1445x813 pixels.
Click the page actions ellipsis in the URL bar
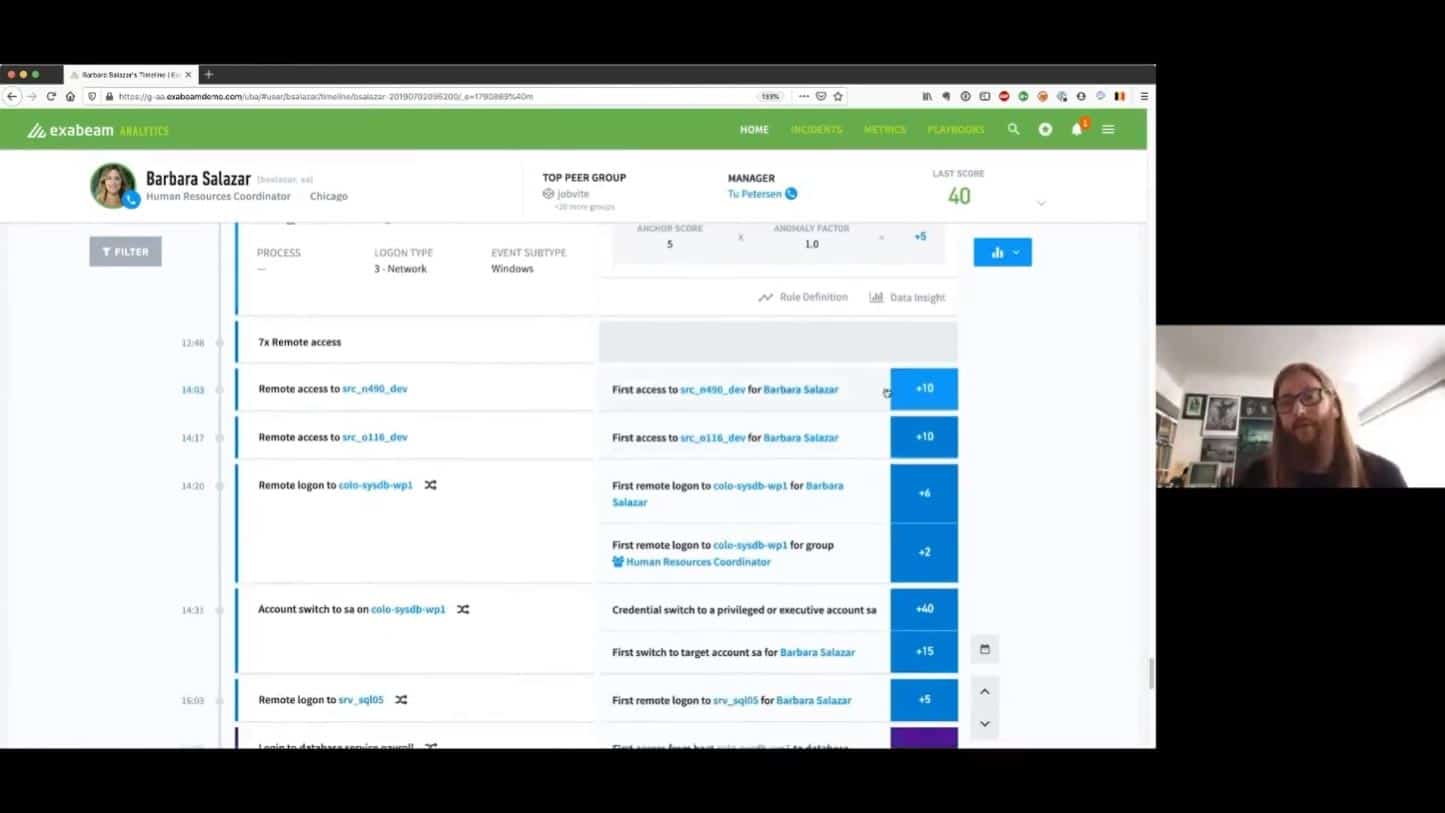803,96
